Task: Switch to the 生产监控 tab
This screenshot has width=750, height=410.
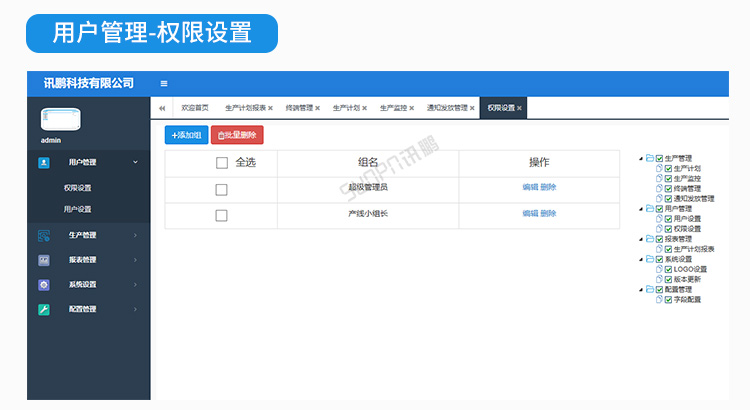Action: [x=393, y=108]
